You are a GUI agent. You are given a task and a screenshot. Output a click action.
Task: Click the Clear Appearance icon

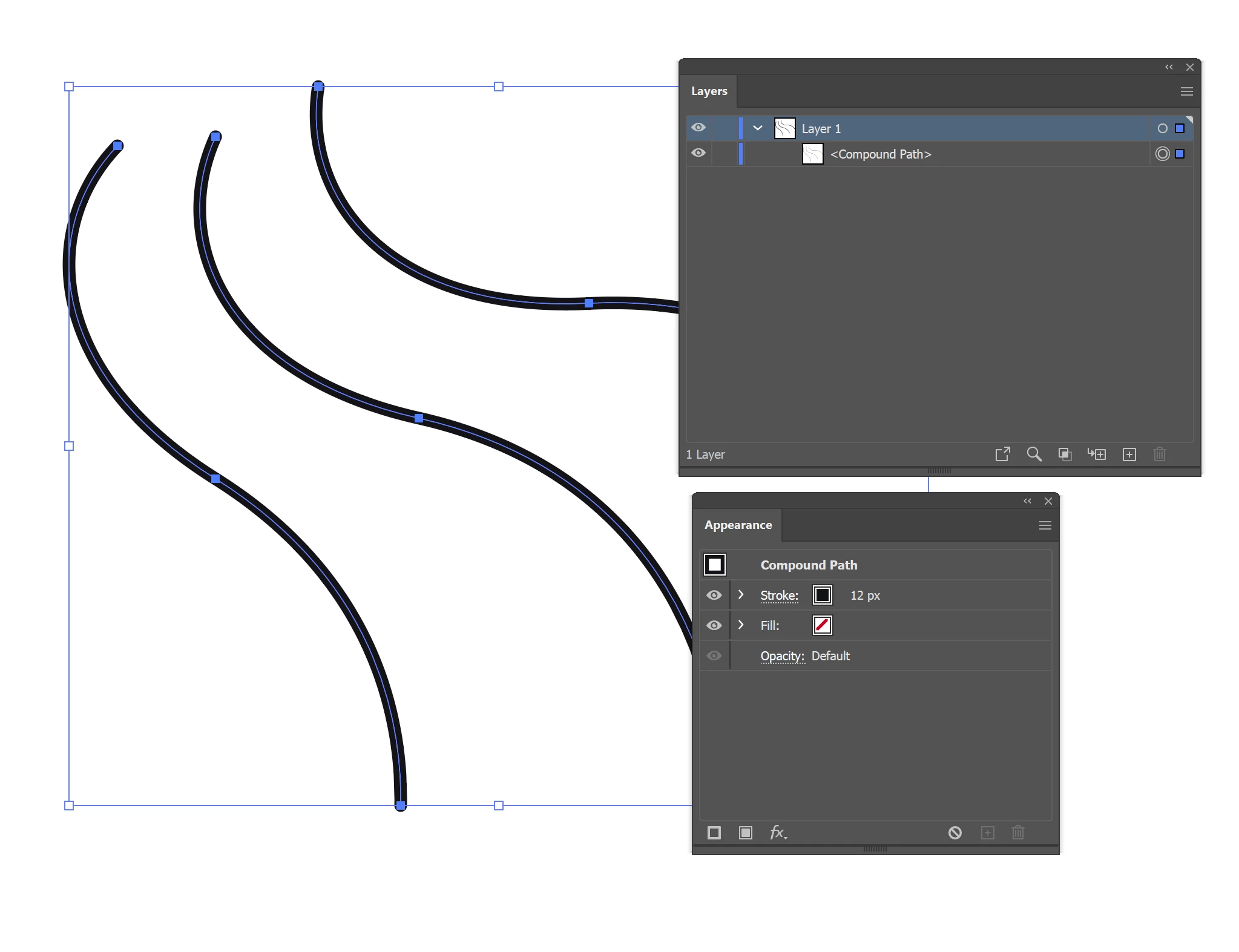point(955,833)
